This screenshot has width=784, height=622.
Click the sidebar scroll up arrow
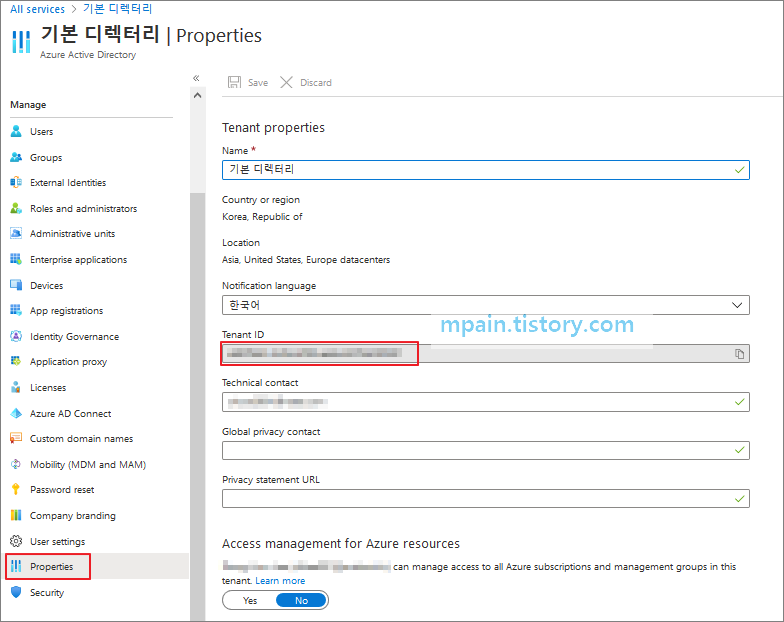coord(198,95)
